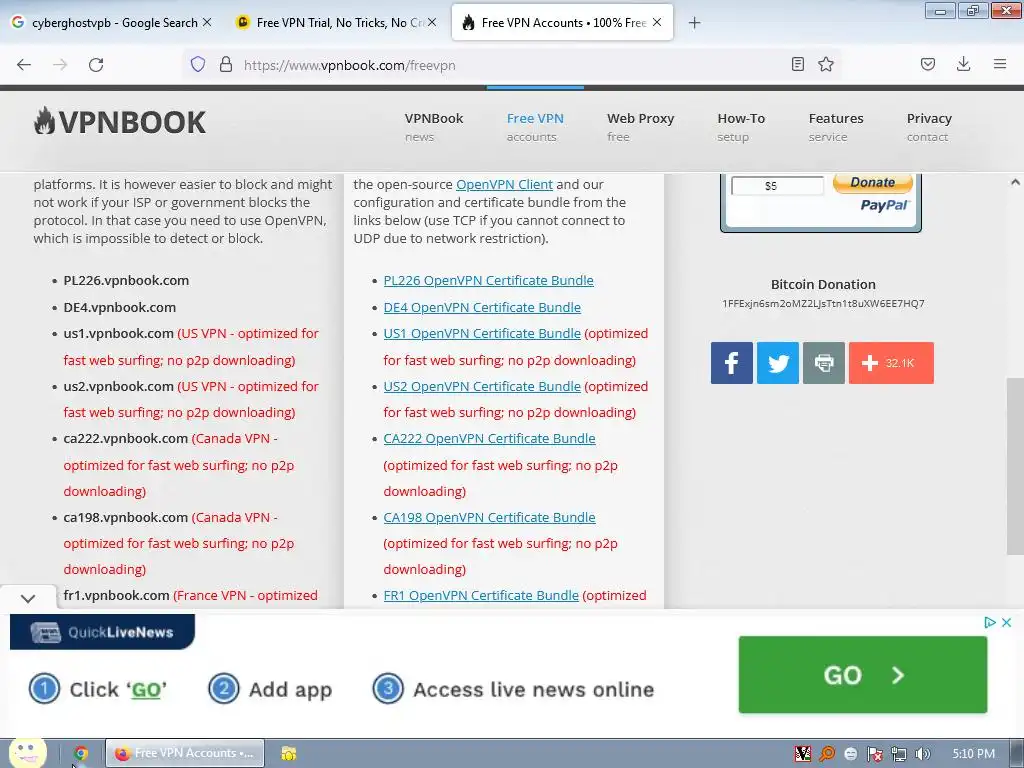Click the 'GO' link in ad step one
Image resolution: width=1024 pixels, height=768 pixels.
pyautogui.click(x=146, y=690)
